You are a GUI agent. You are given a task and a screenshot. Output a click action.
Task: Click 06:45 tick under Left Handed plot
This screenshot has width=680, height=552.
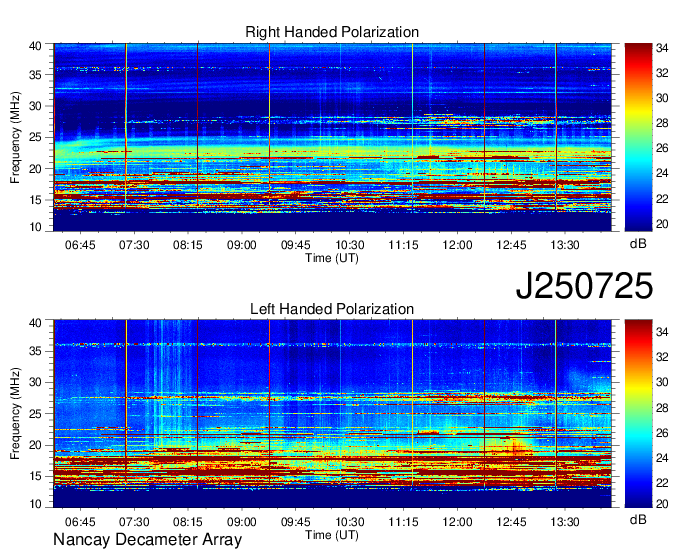pos(80,522)
